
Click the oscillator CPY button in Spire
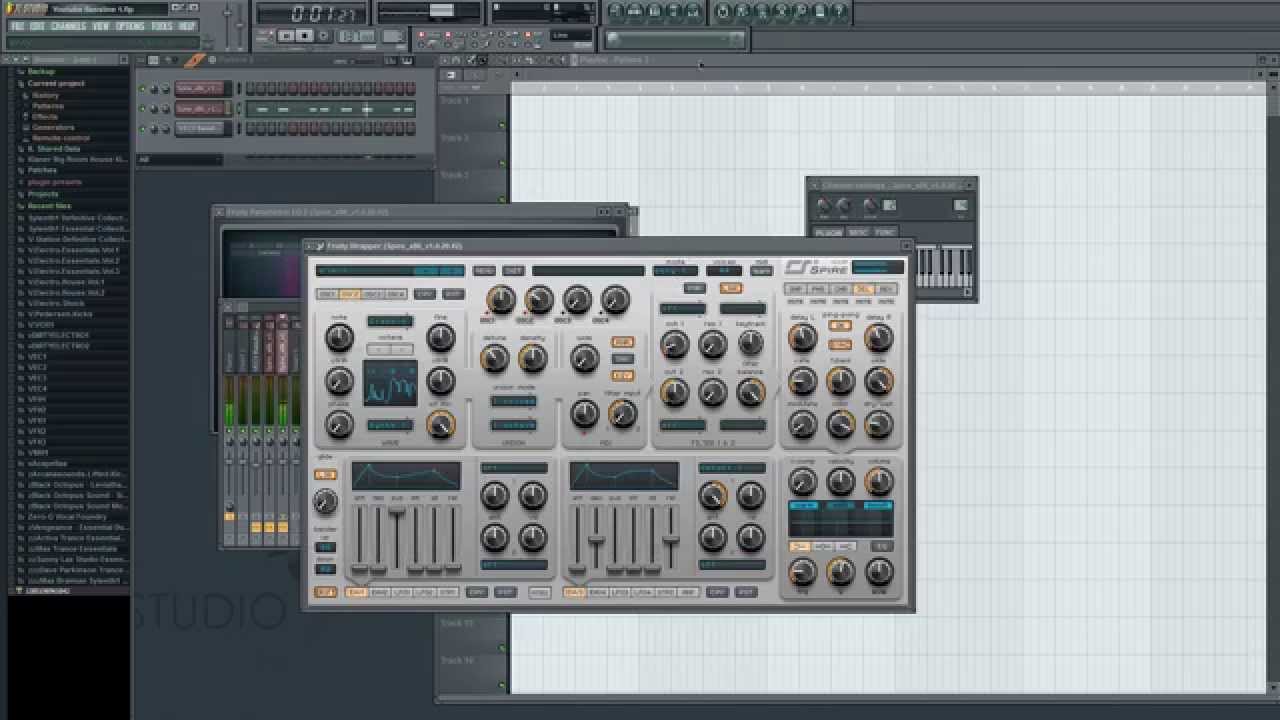[x=425, y=294]
